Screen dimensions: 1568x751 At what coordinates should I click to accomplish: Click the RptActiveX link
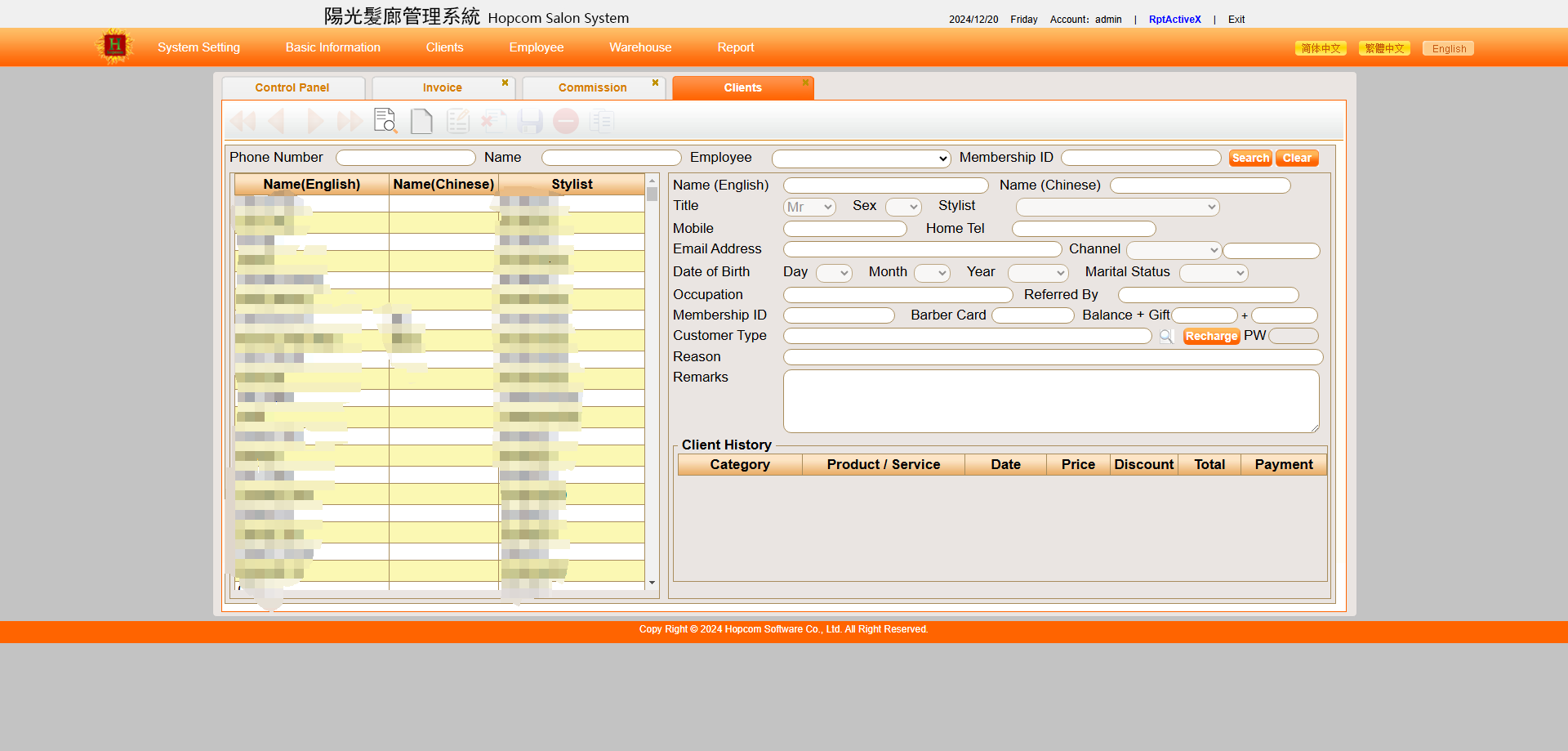click(1174, 20)
